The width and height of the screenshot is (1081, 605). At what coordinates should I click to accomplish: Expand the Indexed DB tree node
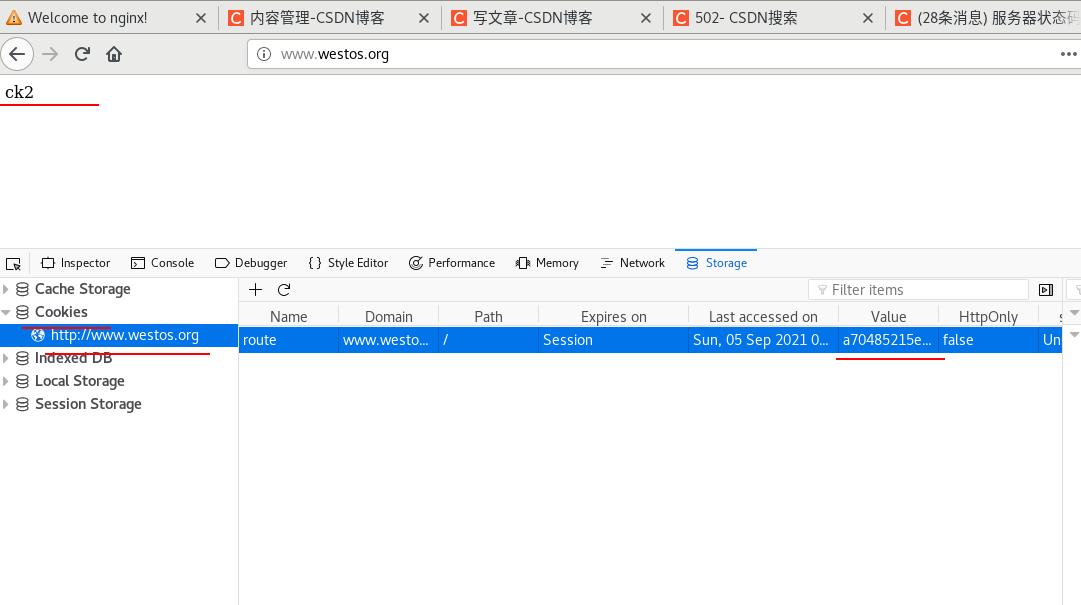6,358
